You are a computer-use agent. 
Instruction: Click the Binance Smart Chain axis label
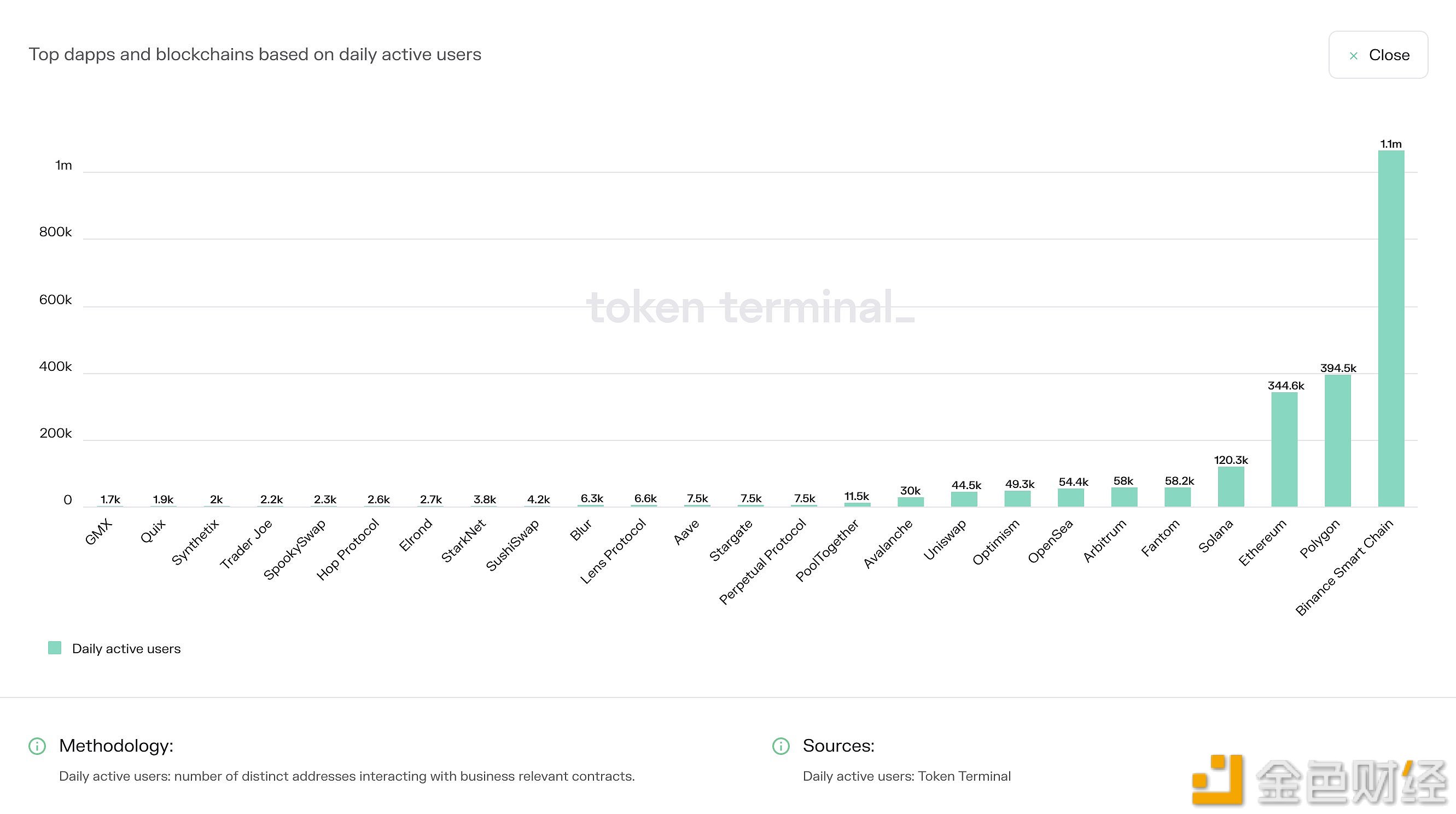[x=1345, y=567]
